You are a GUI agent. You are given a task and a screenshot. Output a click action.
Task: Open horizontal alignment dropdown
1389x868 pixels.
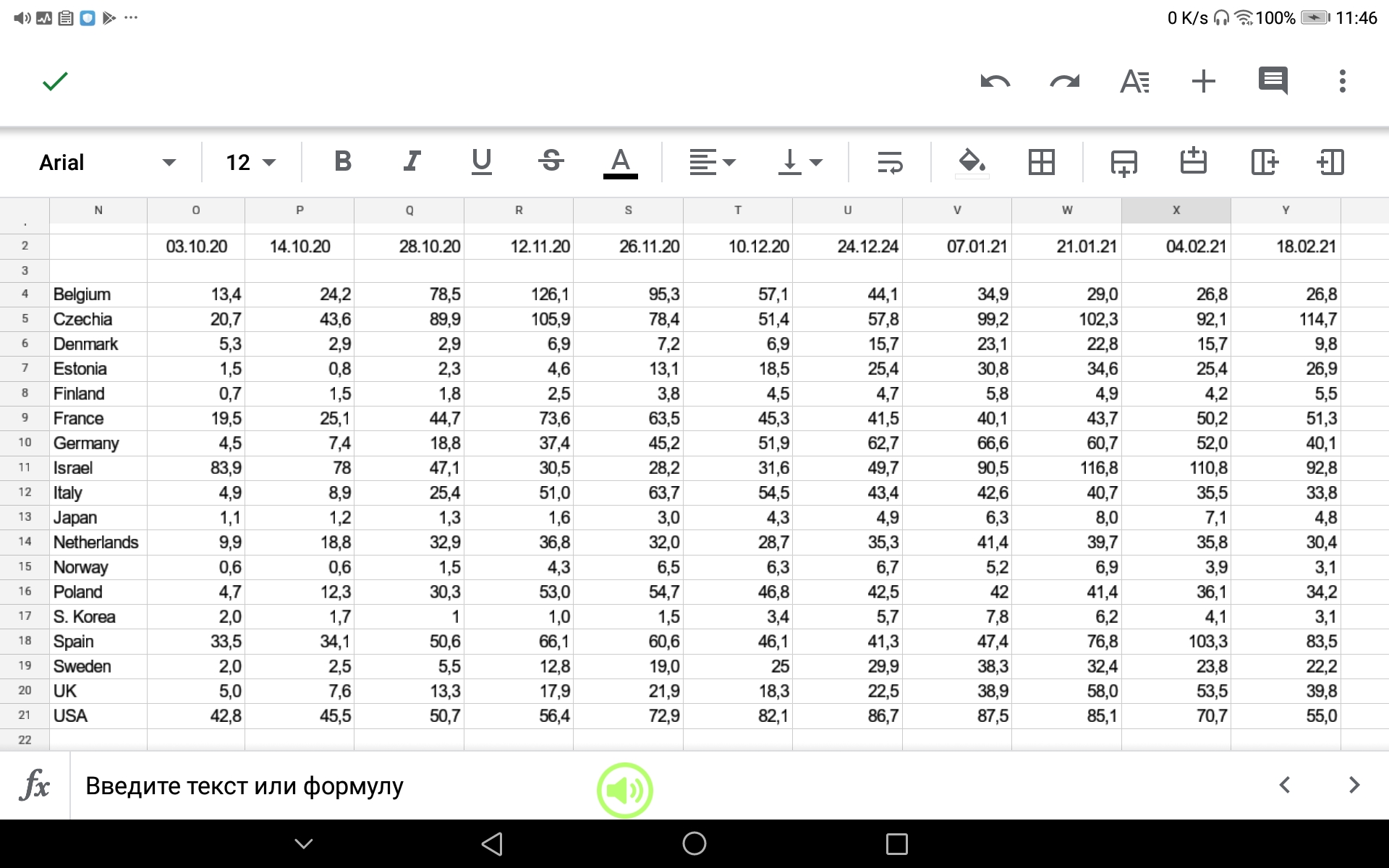pos(712,162)
